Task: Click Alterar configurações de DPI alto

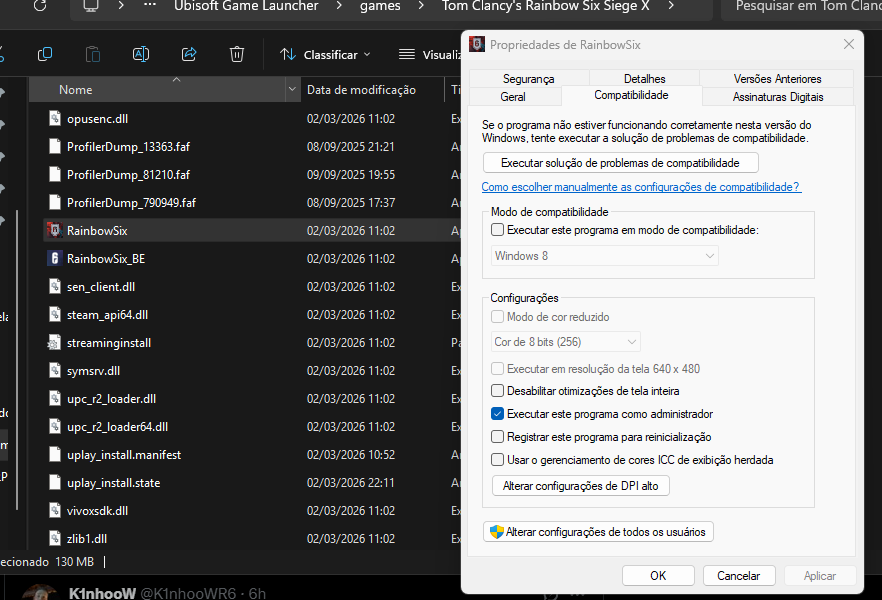Action: (580, 486)
